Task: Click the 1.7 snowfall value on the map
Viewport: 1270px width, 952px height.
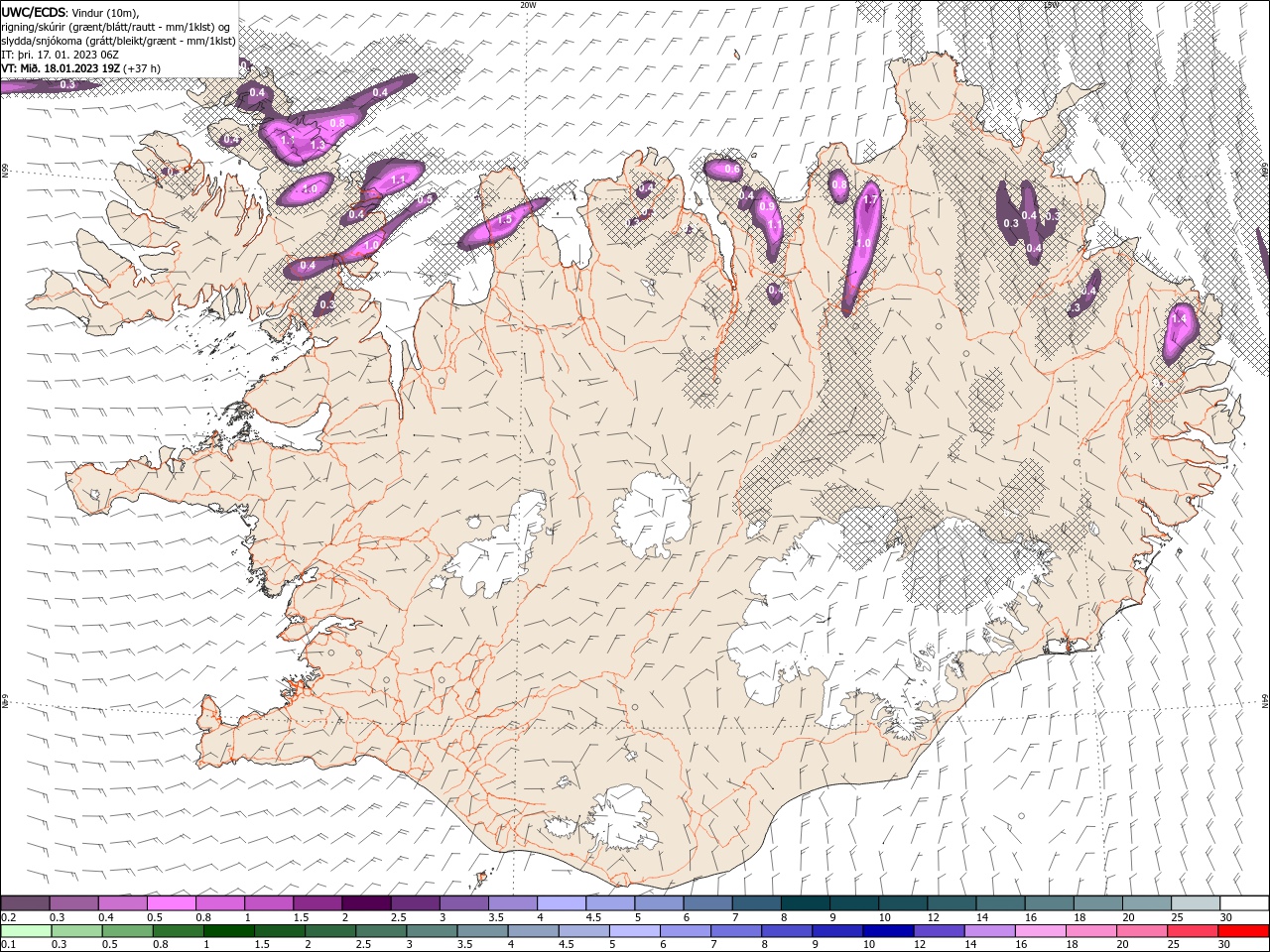Action: tap(870, 200)
